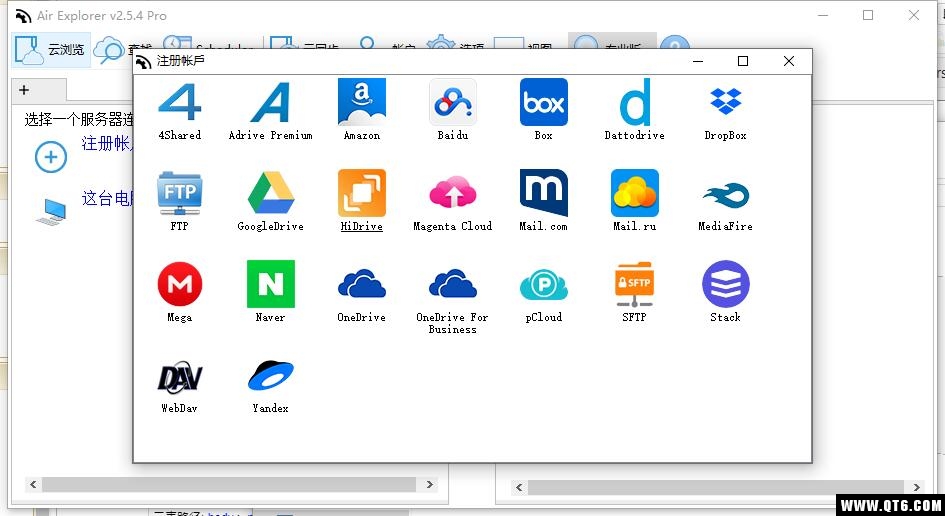The width and height of the screenshot is (945, 516).
Task: Add a new tab with plus button
Action: [24, 90]
